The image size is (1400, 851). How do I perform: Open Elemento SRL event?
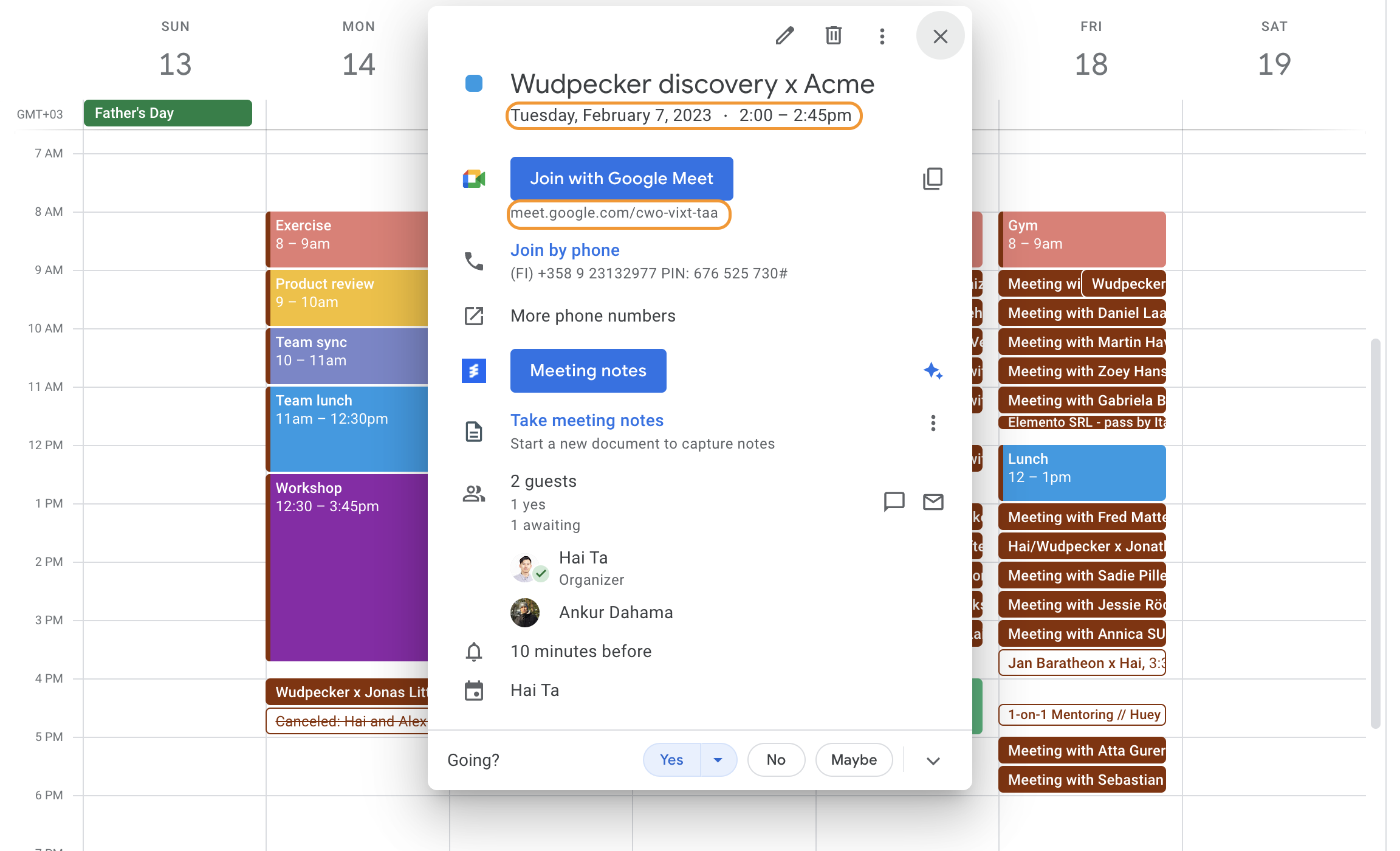tap(1082, 422)
